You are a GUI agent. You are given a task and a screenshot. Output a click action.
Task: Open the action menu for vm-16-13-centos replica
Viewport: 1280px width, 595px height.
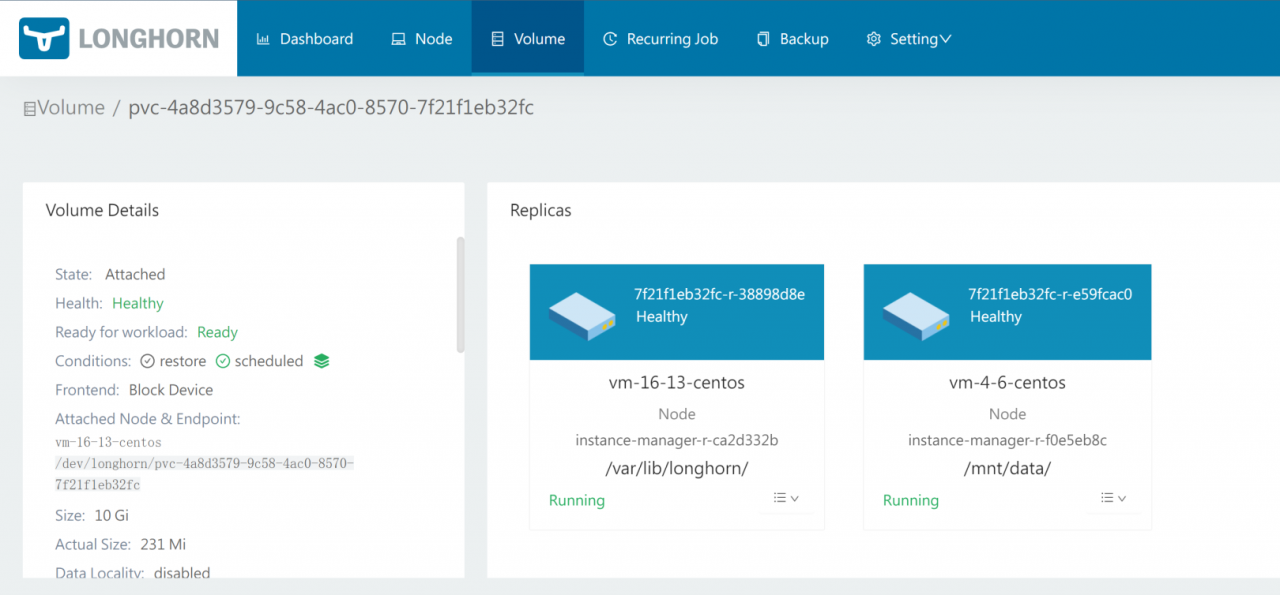(x=785, y=498)
